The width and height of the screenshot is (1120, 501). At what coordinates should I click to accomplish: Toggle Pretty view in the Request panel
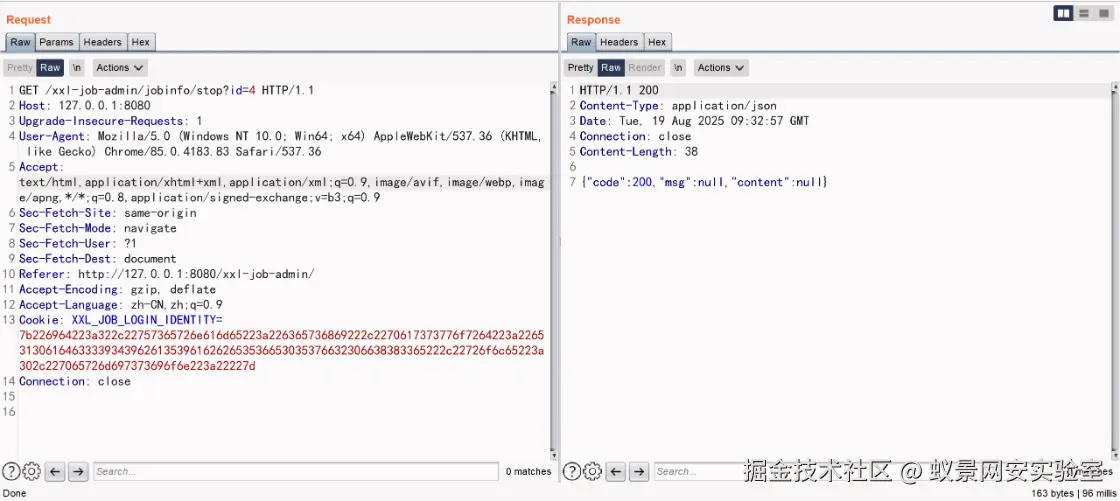coord(20,68)
